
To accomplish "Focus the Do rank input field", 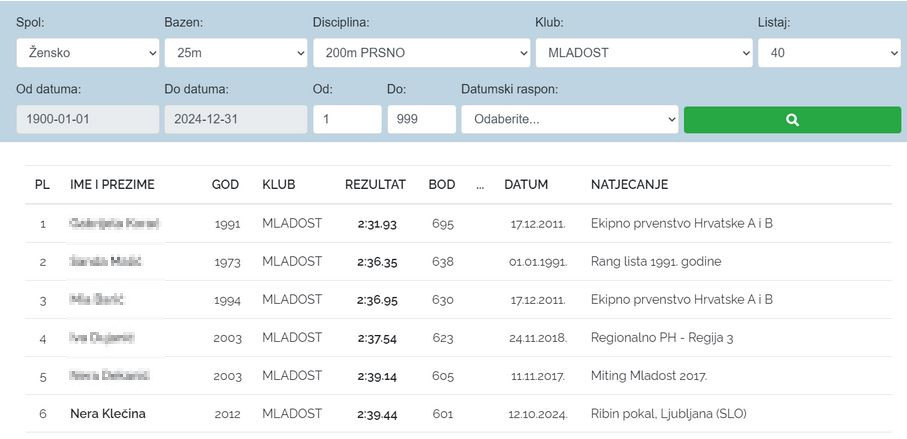I will (x=421, y=119).
